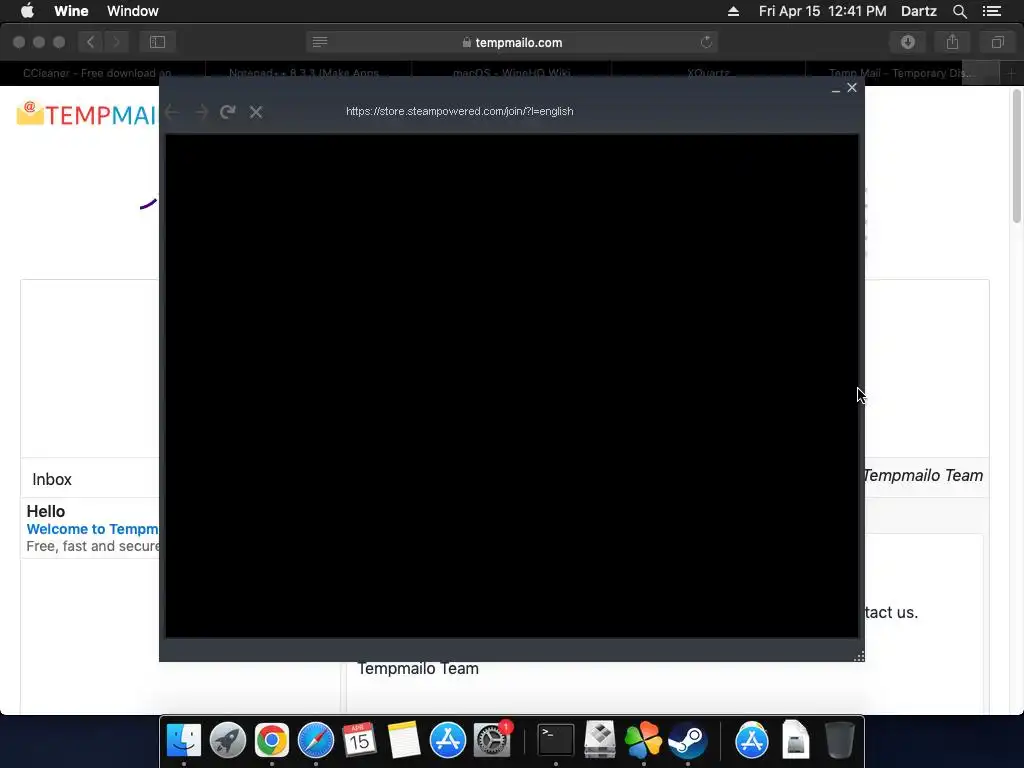
Task: Click Safari forward navigation arrow
Action: pyautogui.click(x=116, y=42)
